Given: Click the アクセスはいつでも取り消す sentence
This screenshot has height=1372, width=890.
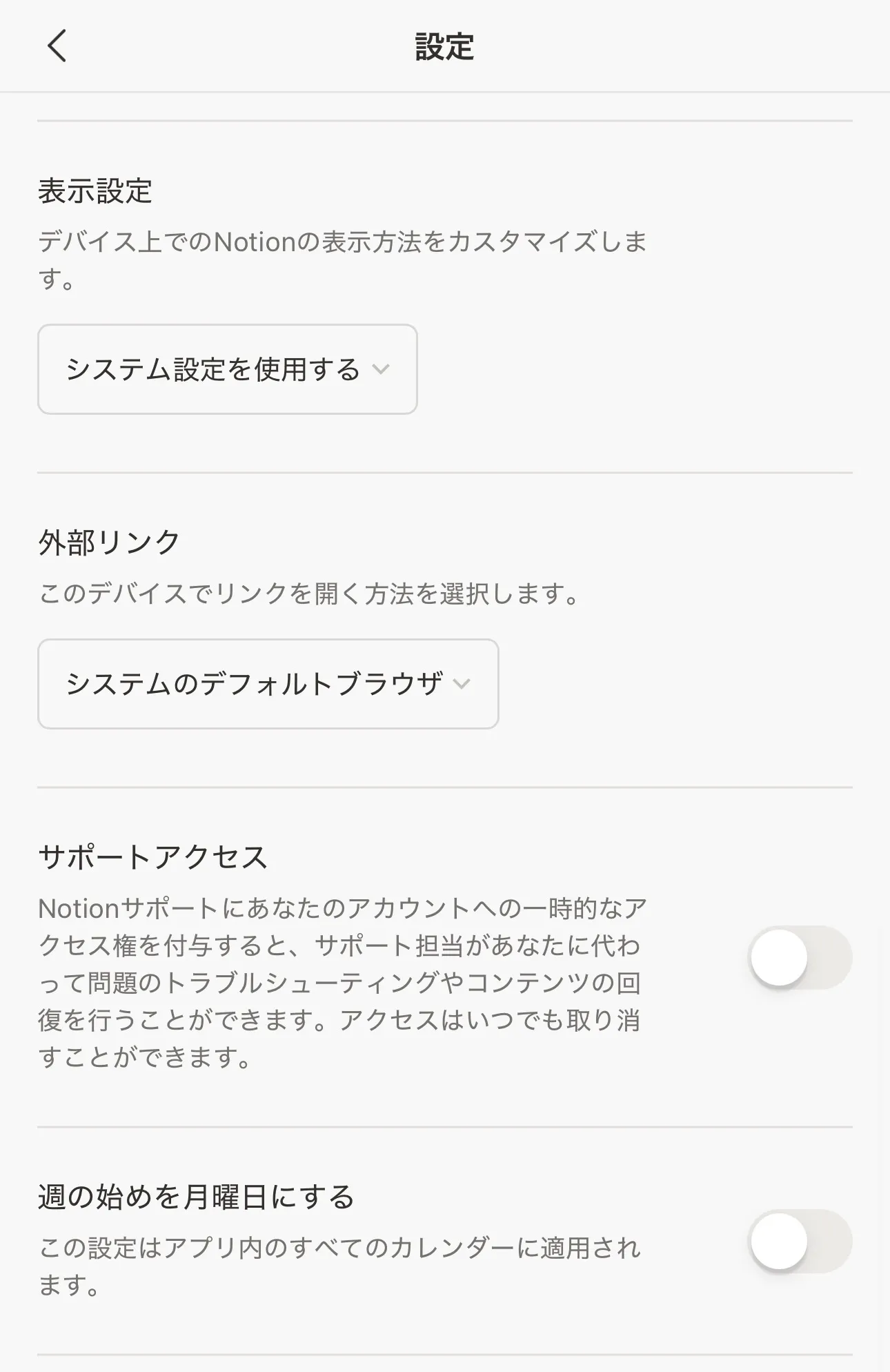Looking at the screenshot, I should tap(490, 1020).
